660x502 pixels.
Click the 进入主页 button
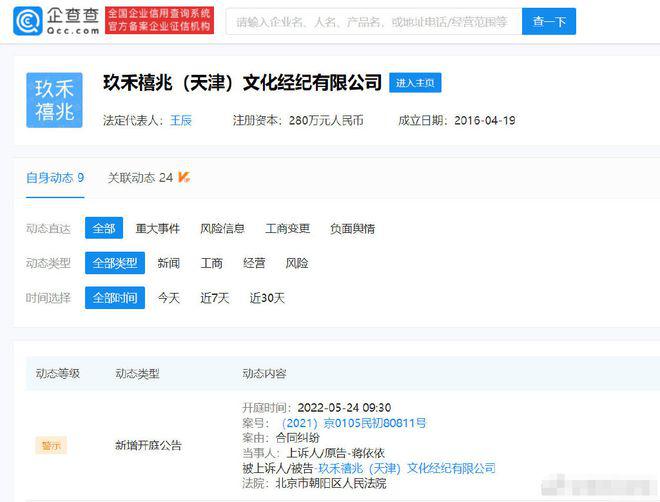tap(415, 83)
